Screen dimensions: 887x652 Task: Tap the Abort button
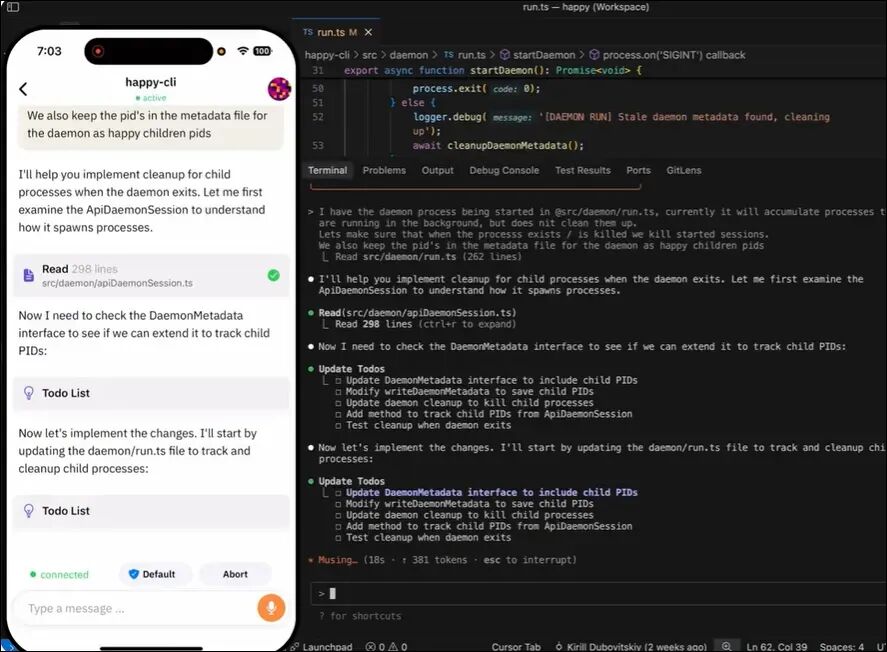[x=235, y=574]
